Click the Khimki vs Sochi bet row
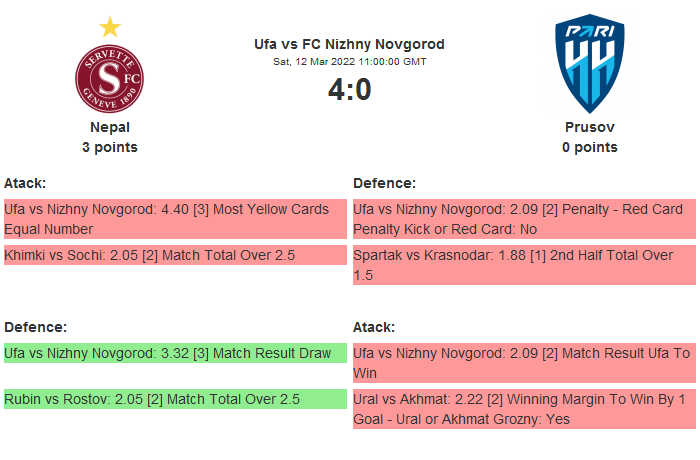Viewport: 700px width, 460px height. [x=174, y=255]
